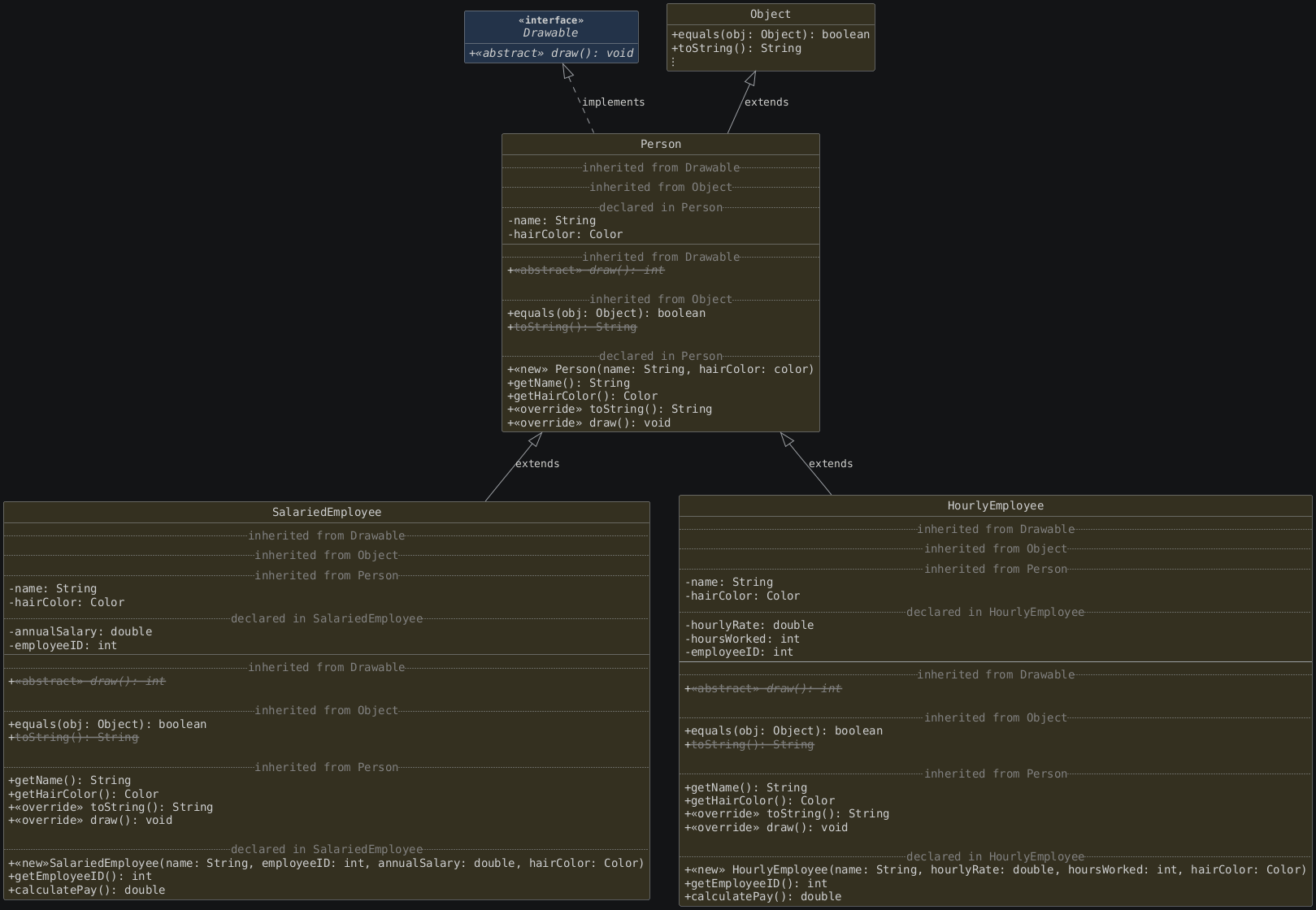Image resolution: width=1316 pixels, height=910 pixels.
Task: Click -employeeID: int in HourlyEmployee
Action: [x=740, y=652]
